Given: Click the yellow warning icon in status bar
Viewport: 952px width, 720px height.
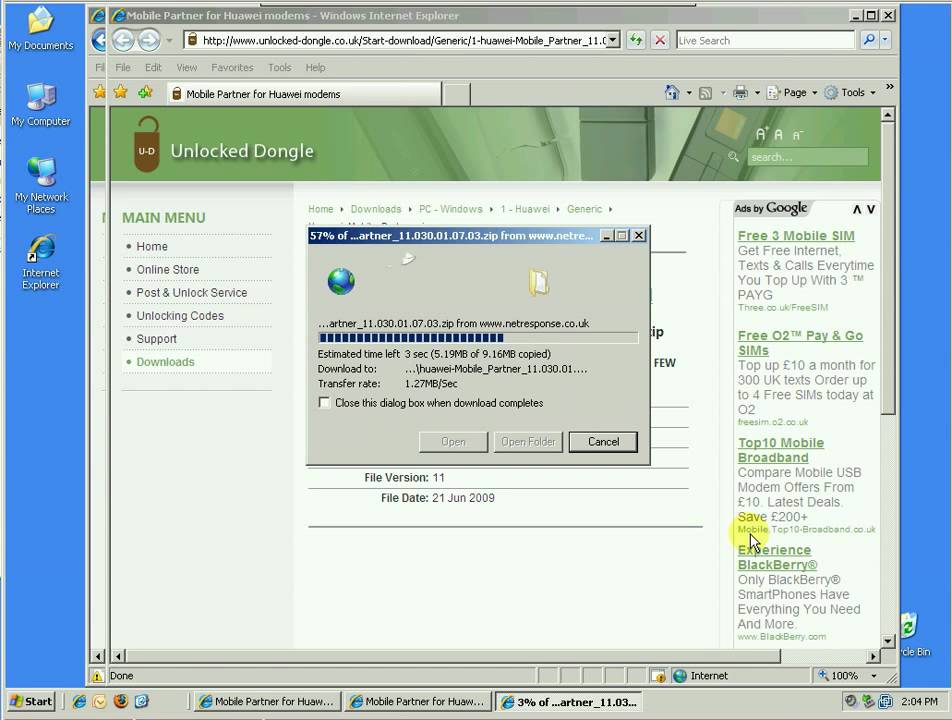Looking at the screenshot, I should point(97,676).
